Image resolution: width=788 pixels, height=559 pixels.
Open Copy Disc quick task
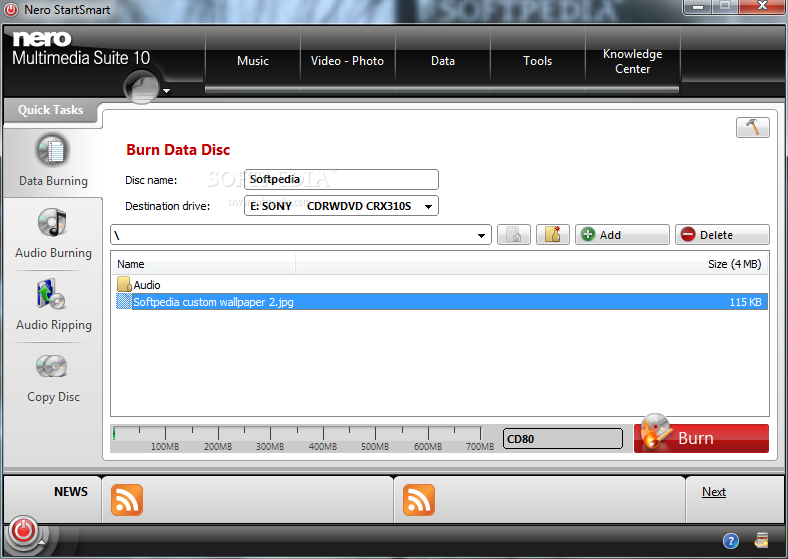(53, 378)
